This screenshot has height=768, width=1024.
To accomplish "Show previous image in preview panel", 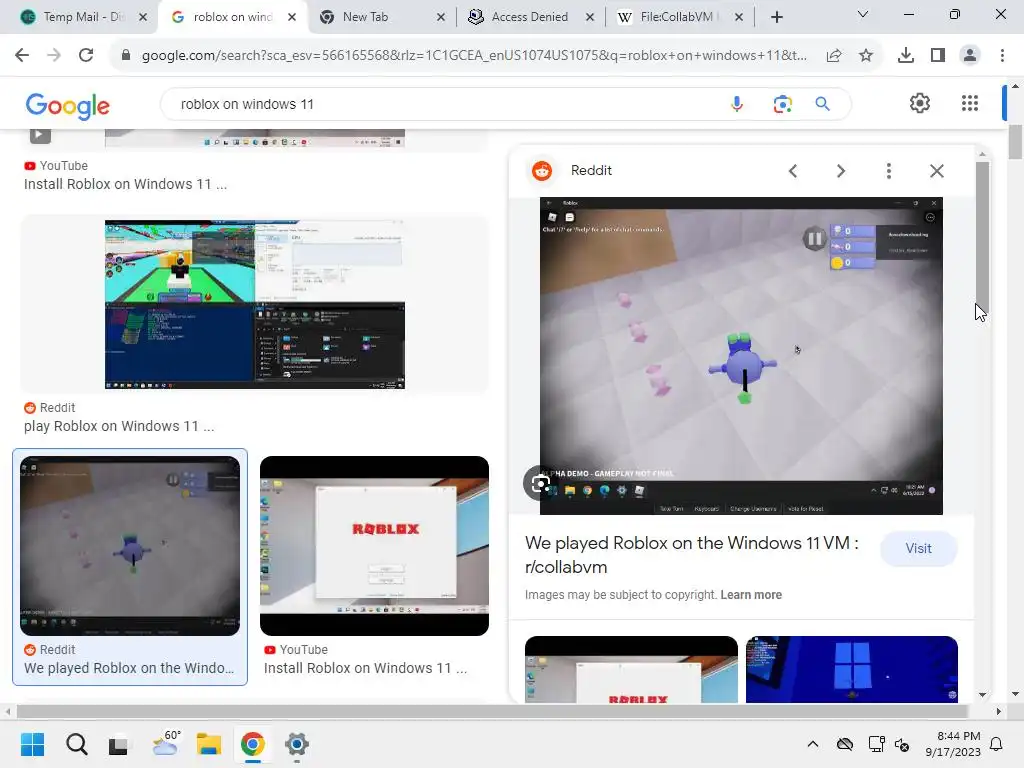I will click(x=793, y=171).
